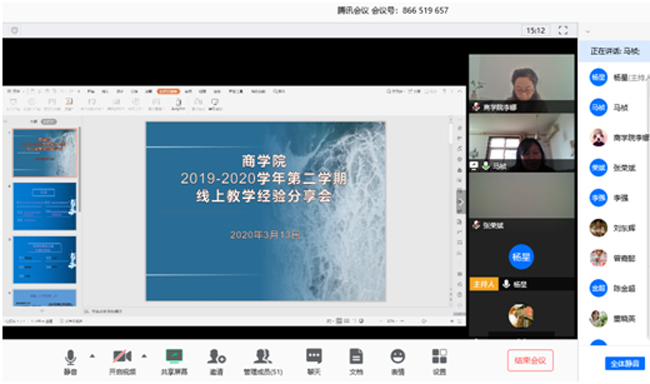This screenshot has width=650, height=384.
Task: Click the blue 全体静音 button
Action: pos(625,364)
